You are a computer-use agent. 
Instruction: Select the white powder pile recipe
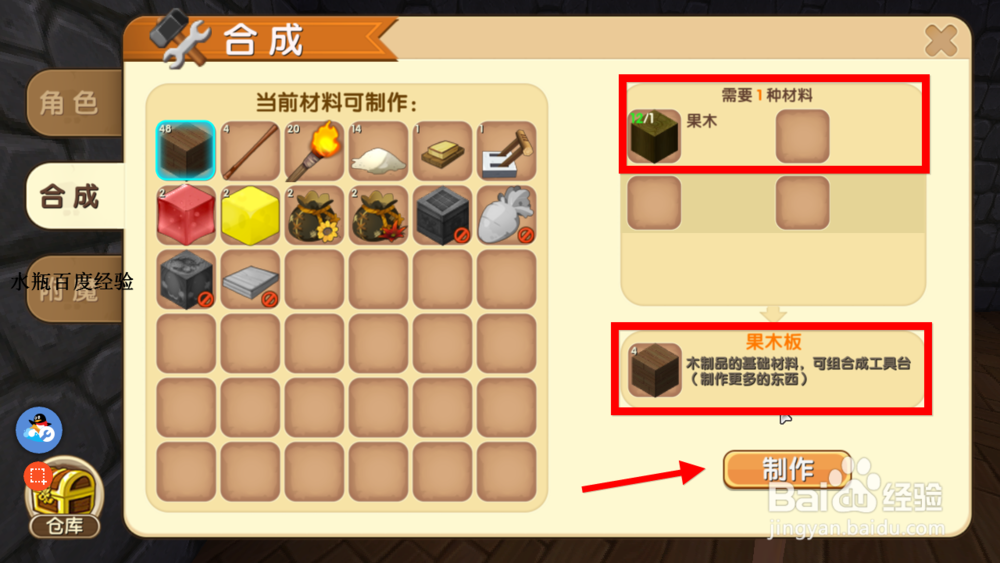tap(378, 150)
